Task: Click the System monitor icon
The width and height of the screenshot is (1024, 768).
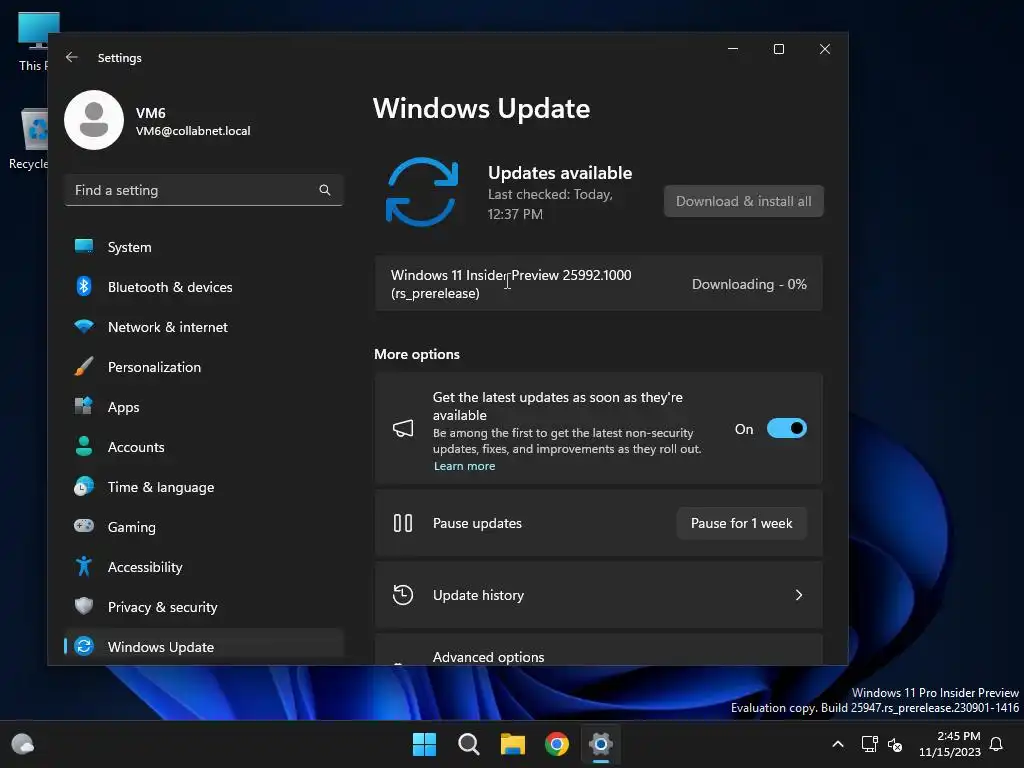Action: point(84,246)
